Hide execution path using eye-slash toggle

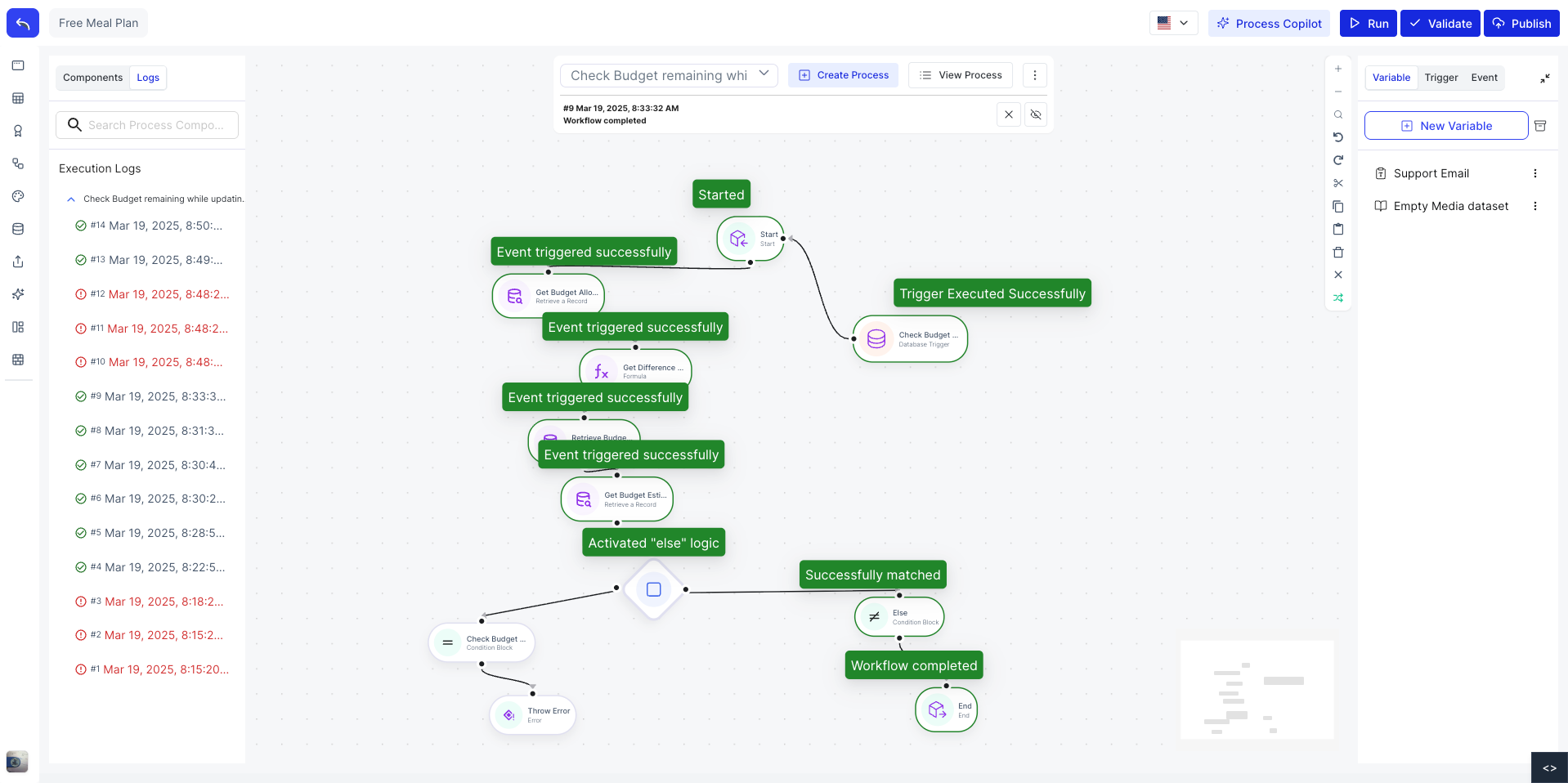(x=1035, y=114)
